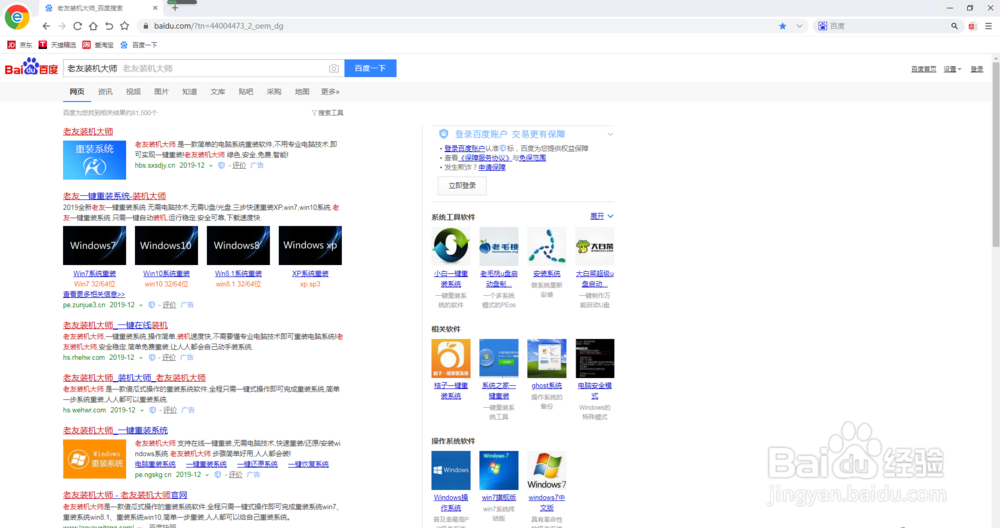The height and width of the screenshot is (528, 1000).
Task: Switch to the 贴吧 tab
Action: (246, 92)
